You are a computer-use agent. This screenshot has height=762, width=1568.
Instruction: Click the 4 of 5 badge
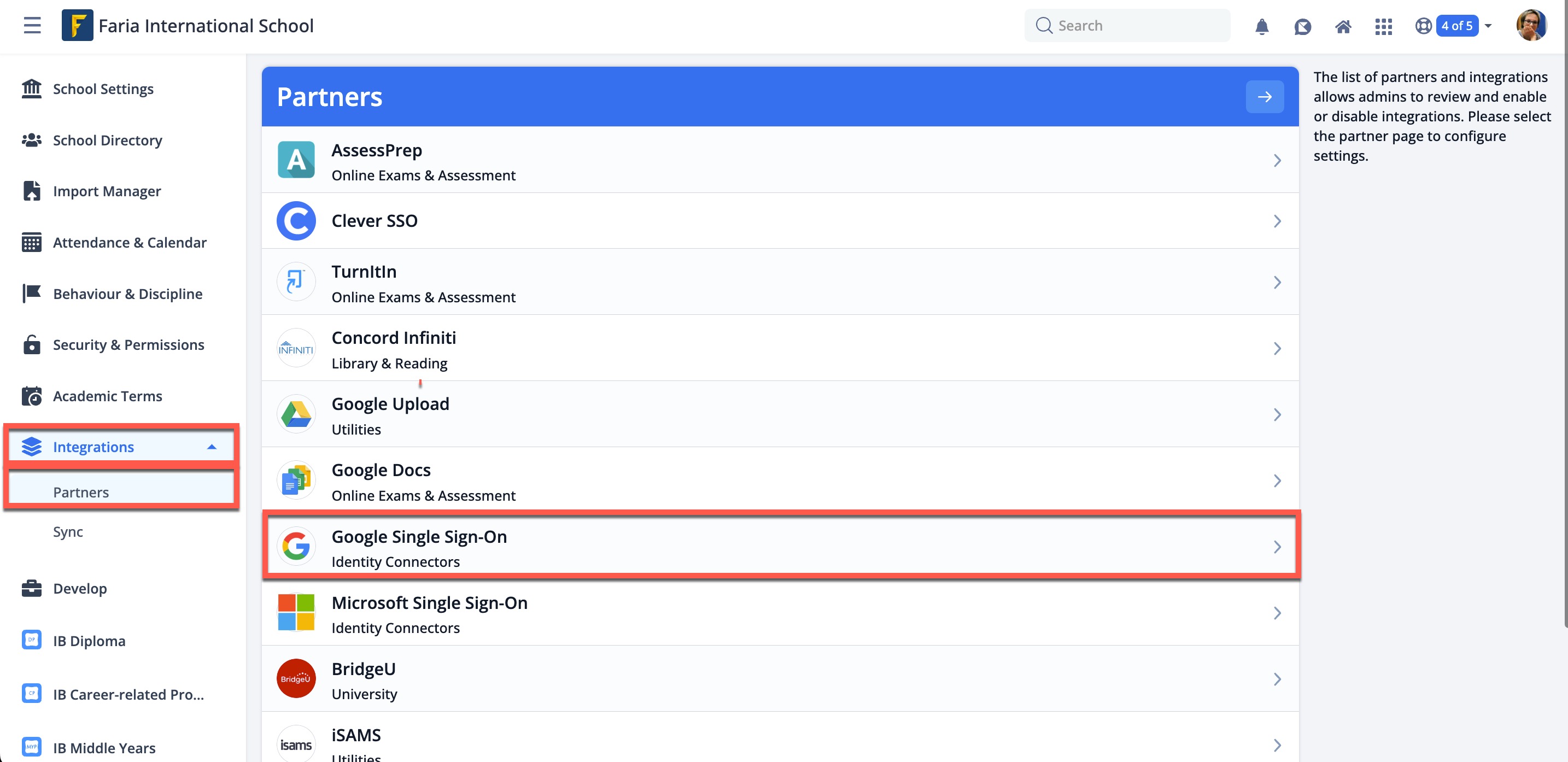click(x=1456, y=26)
